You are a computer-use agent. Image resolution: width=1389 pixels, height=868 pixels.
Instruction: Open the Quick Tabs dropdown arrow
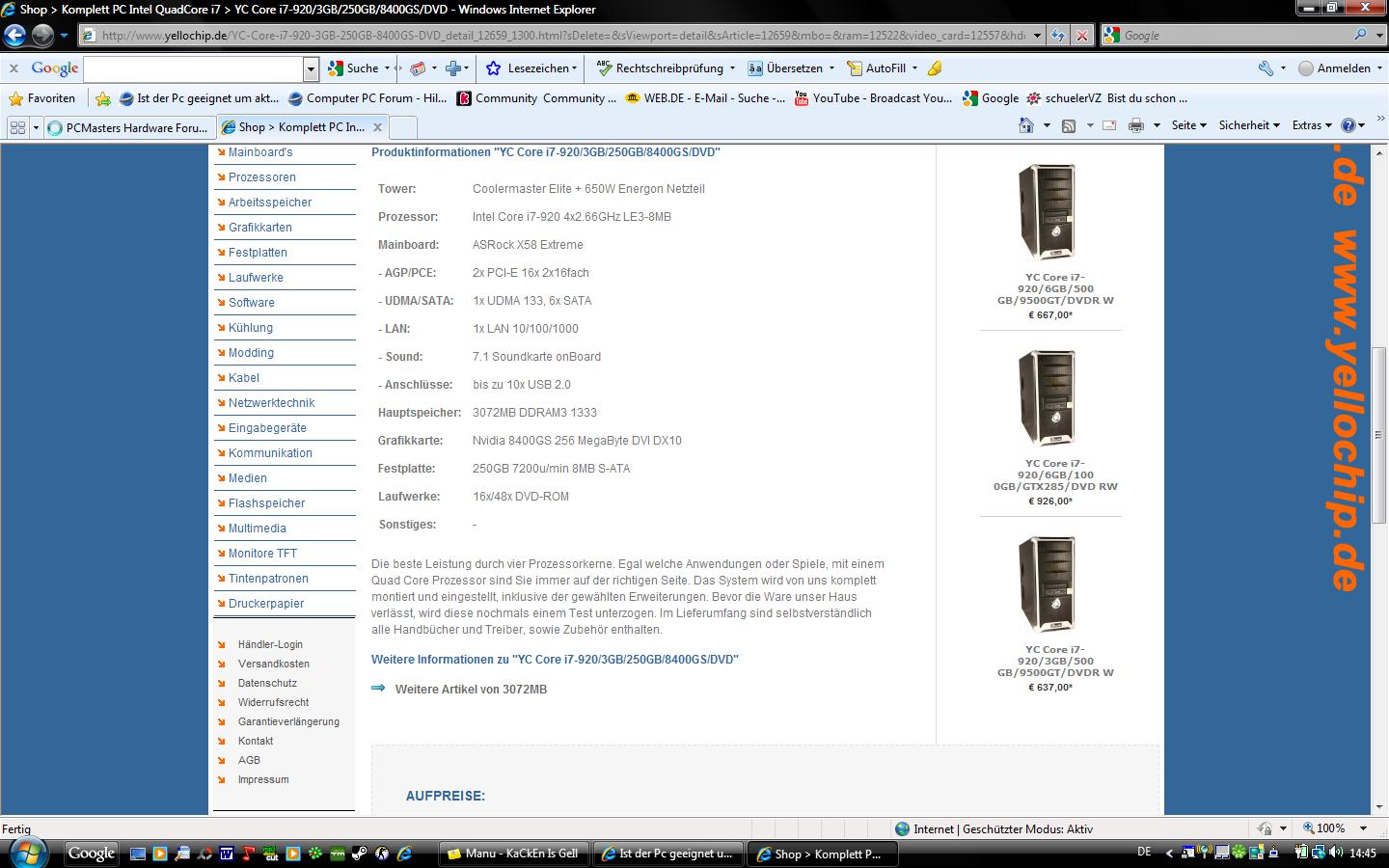pos(36,127)
